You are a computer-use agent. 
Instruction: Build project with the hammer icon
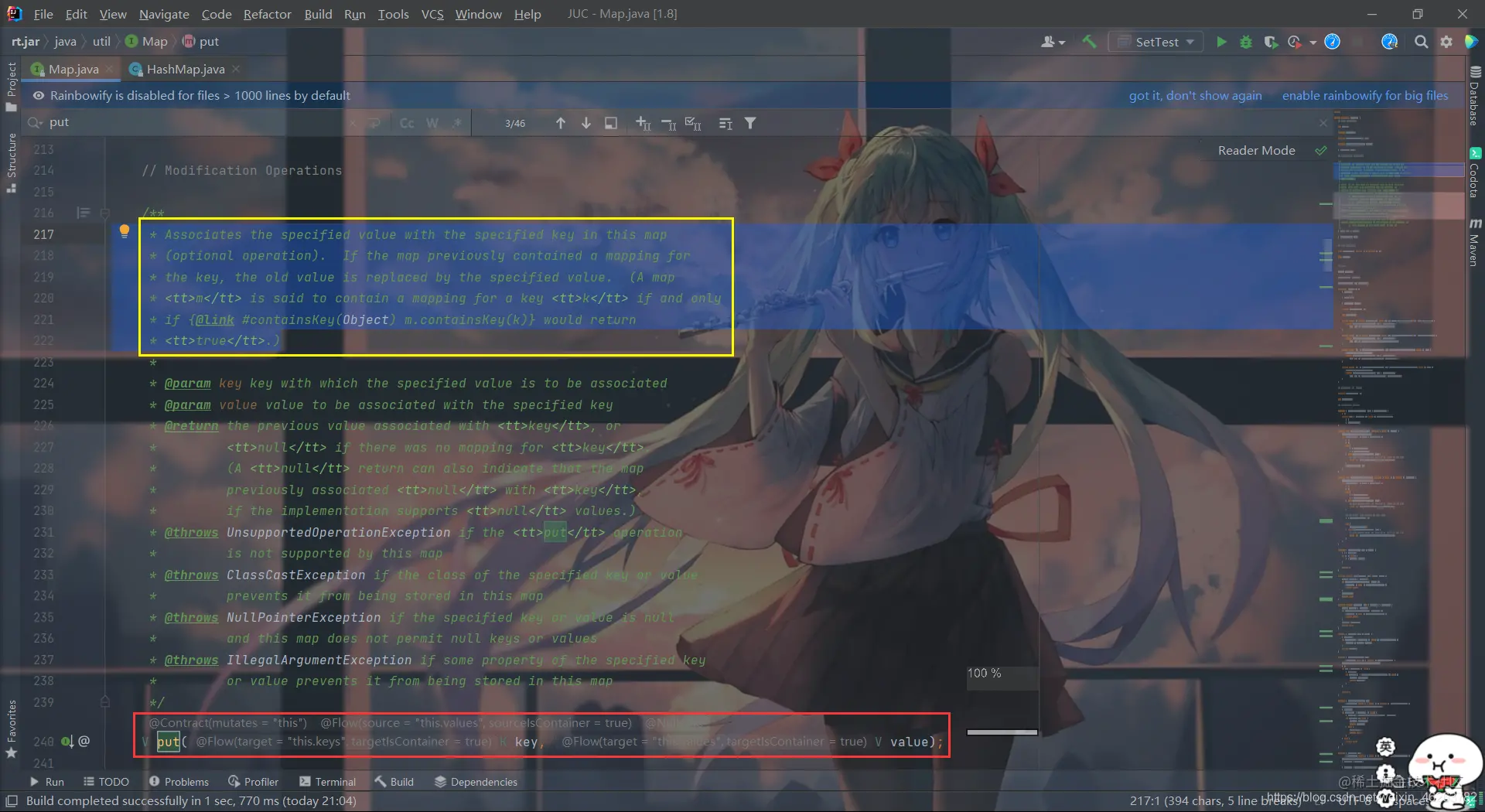tap(1089, 42)
